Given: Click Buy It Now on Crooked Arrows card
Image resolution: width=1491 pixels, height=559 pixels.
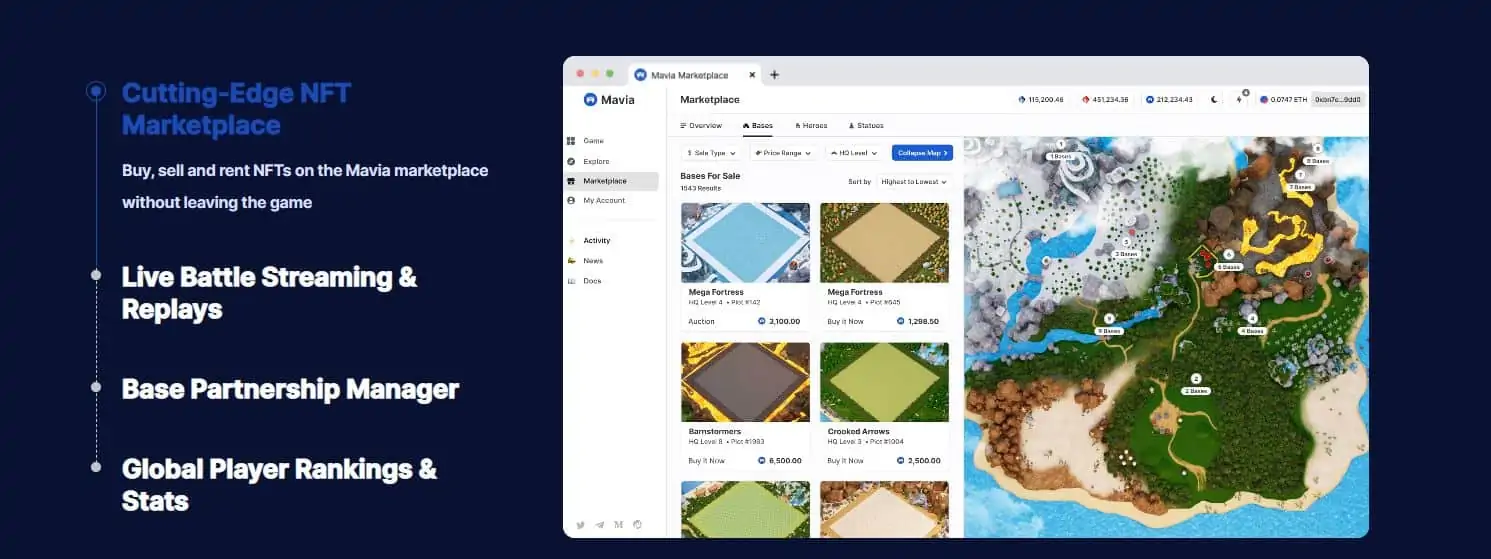Looking at the screenshot, I should (846, 461).
